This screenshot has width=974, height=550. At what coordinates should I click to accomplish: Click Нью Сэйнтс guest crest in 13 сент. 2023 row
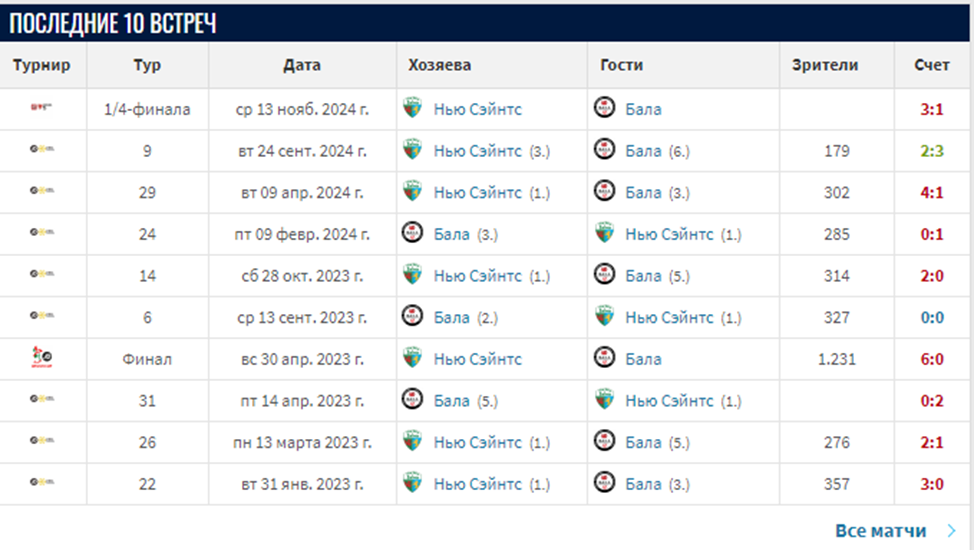[604, 317]
